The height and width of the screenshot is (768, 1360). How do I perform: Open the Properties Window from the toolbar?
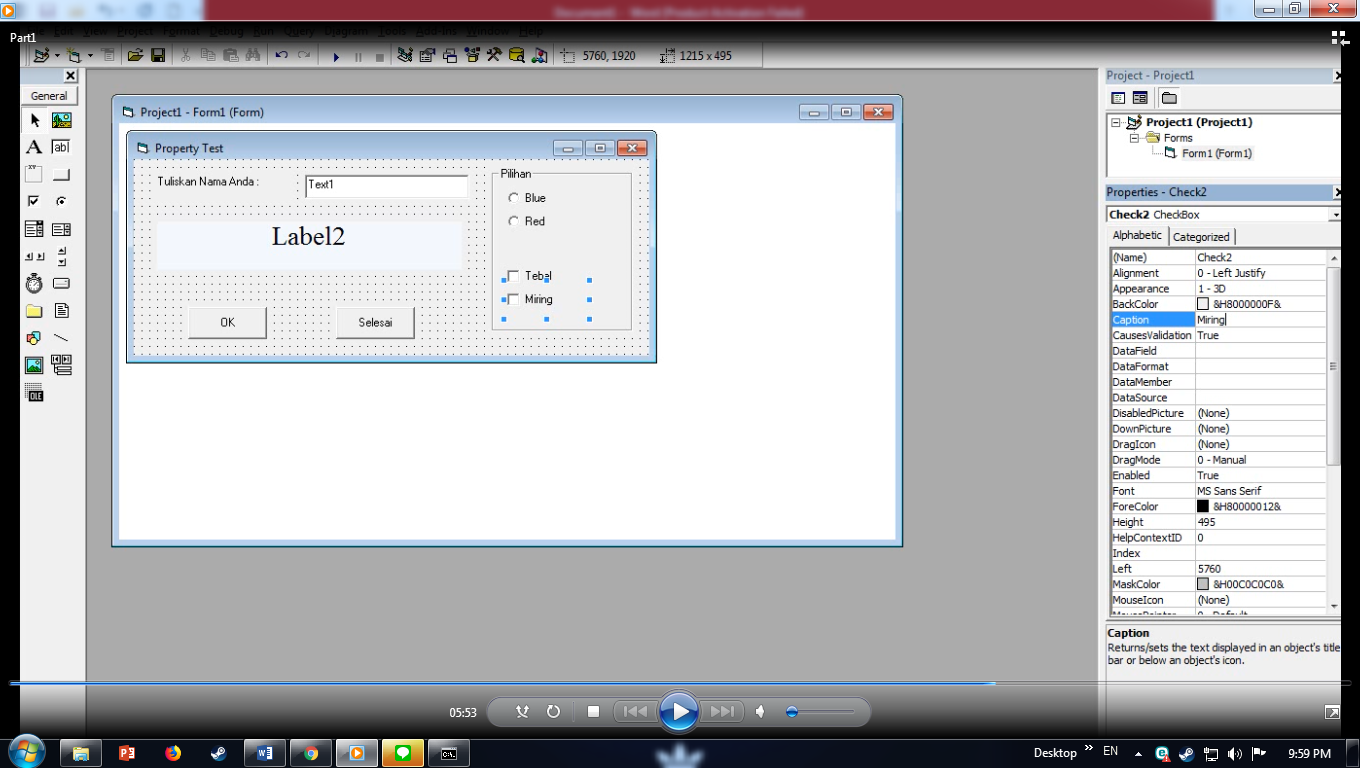427,56
